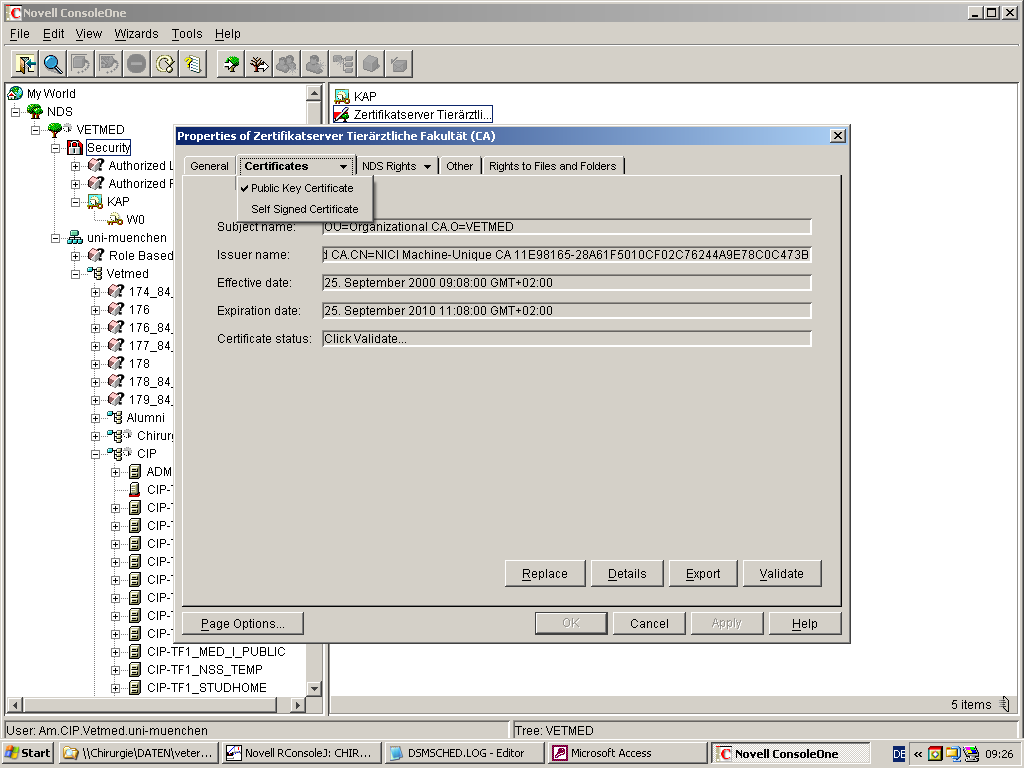Open Rights to Files and Folders tab
Image resolution: width=1024 pixels, height=768 pixels.
[552, 166]
